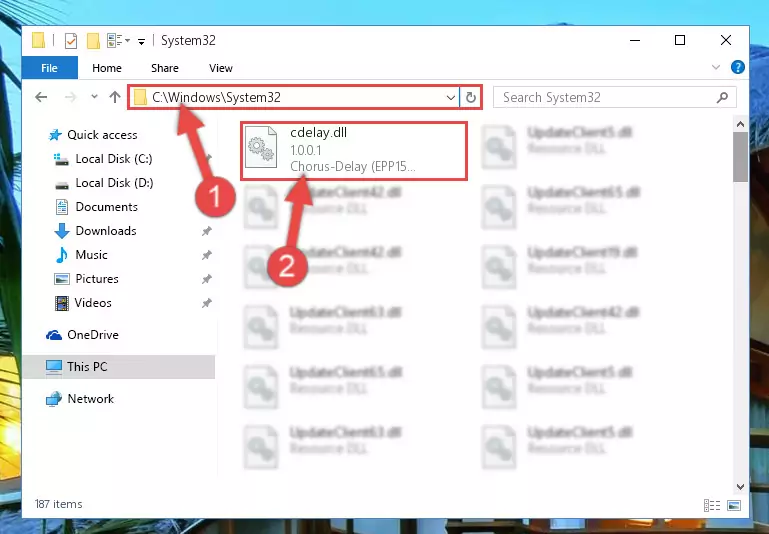Click the Search System32 field
The image size is (769, 534).
pos(615,97)
